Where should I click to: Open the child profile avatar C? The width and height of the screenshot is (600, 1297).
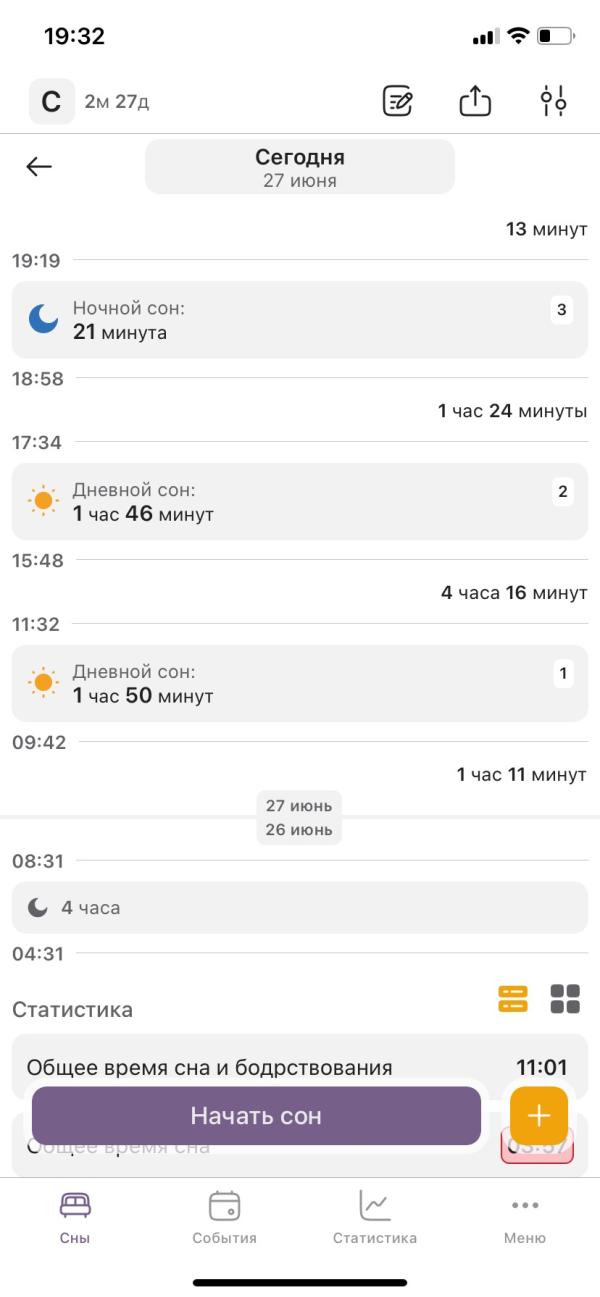point(51,102)
